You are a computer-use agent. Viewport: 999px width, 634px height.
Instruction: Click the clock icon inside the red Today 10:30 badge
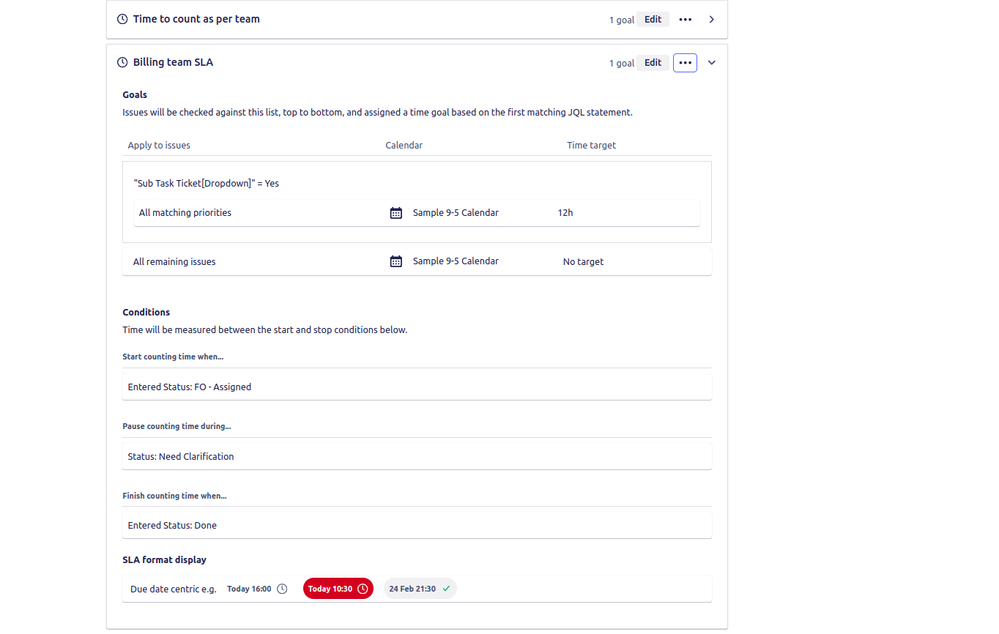360,588
